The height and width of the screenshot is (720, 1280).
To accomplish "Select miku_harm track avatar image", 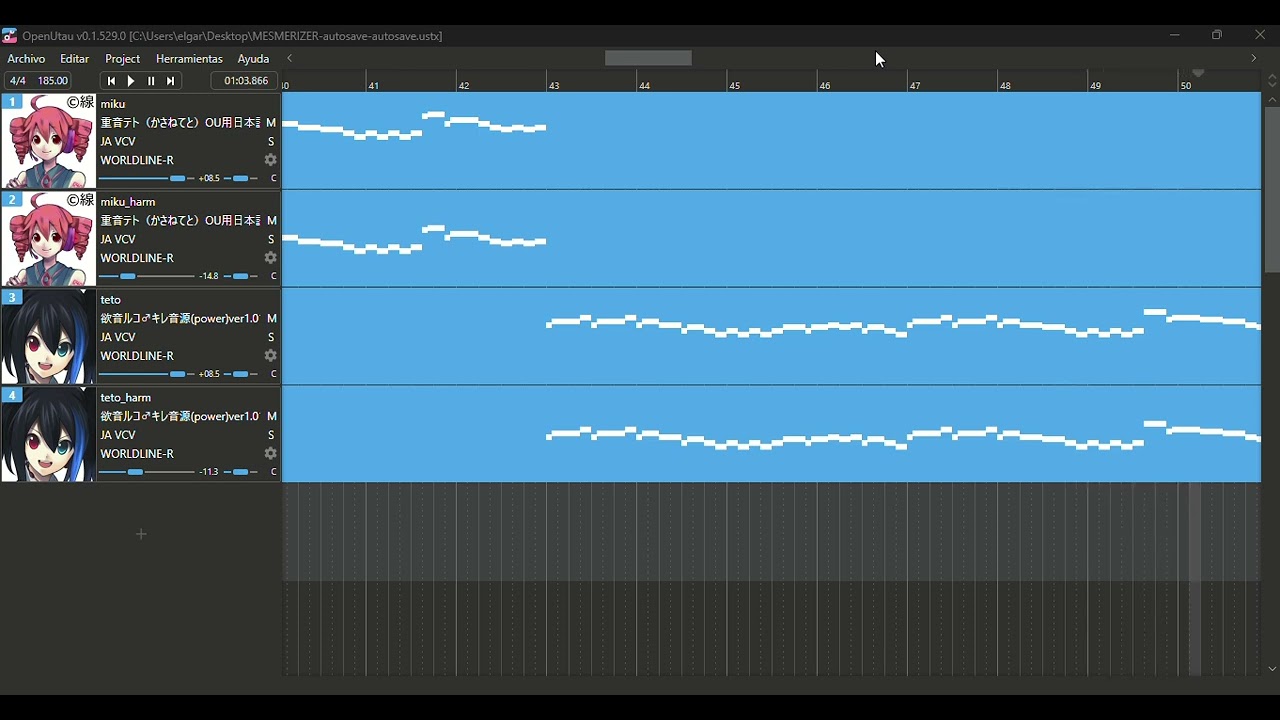I will [48, 239].
